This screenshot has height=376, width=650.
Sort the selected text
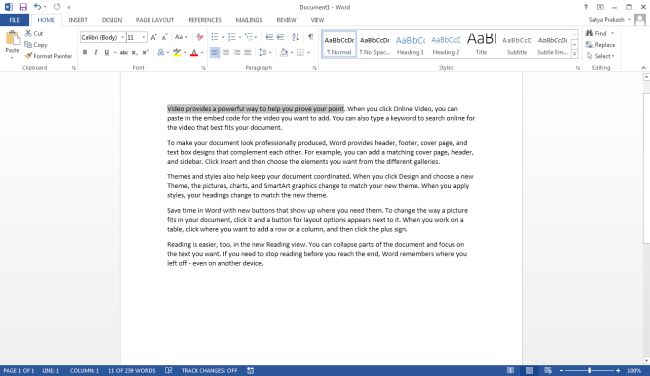coord(296,37)
